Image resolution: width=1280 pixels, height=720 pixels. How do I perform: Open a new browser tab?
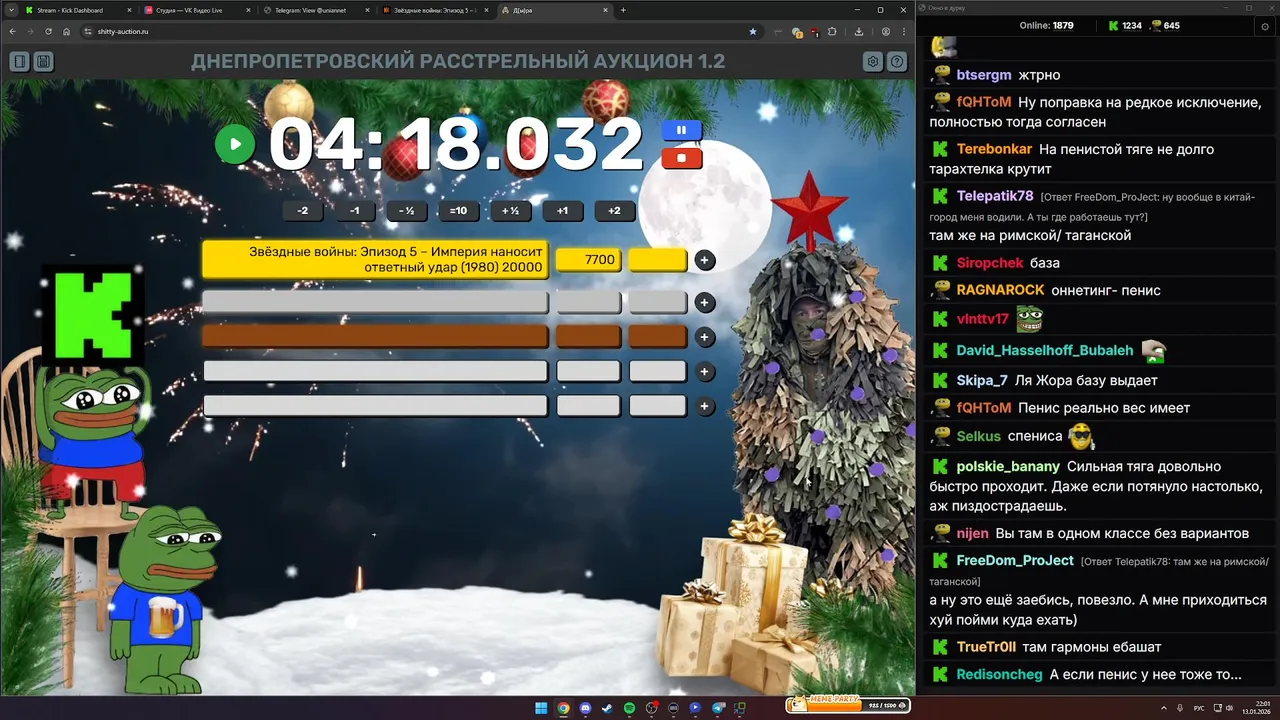pyautogui.click(x=623, y=10)
